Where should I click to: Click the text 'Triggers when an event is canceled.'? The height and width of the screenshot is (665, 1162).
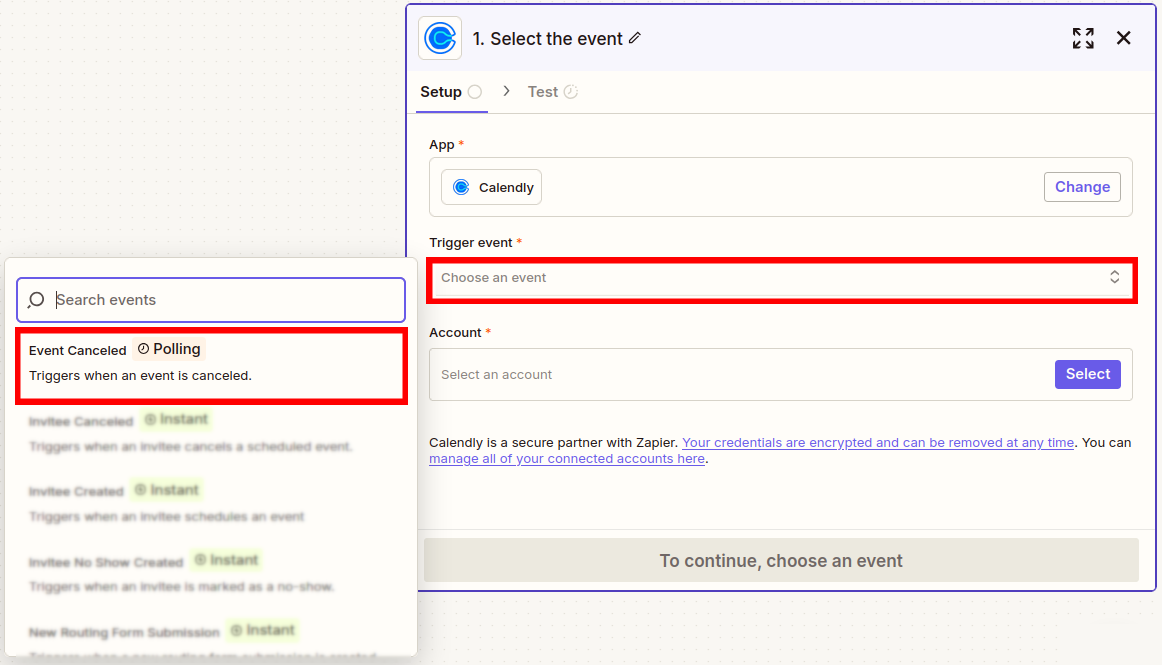(x=140, y=376)
